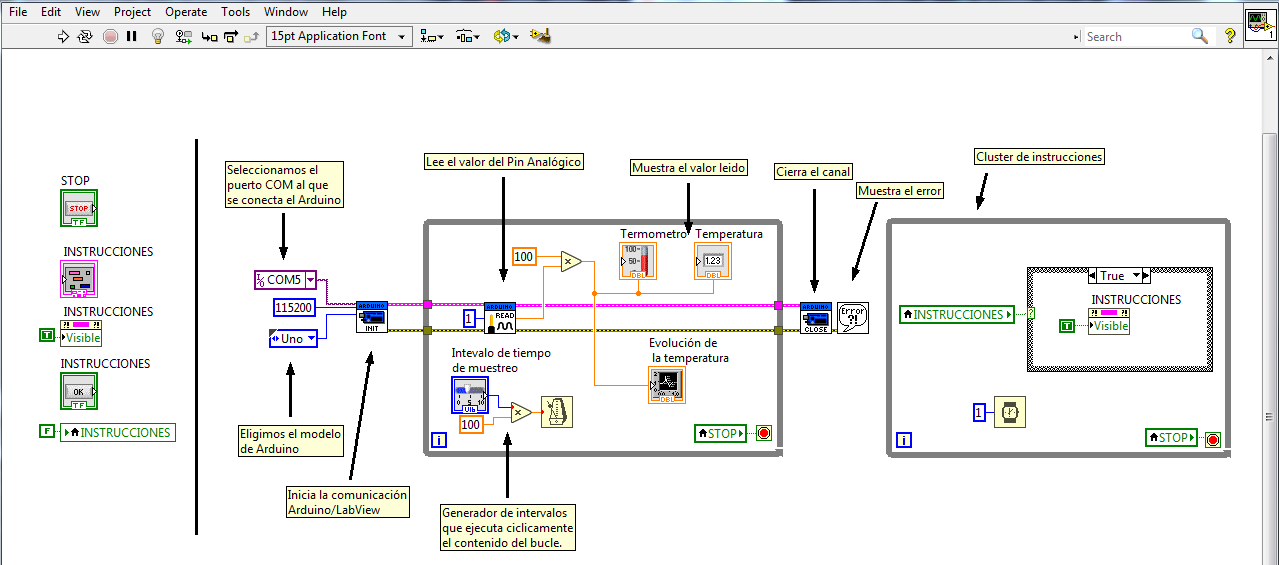Go to the previous case using left arrow

pyautogui.click(x=1092, y=276)
